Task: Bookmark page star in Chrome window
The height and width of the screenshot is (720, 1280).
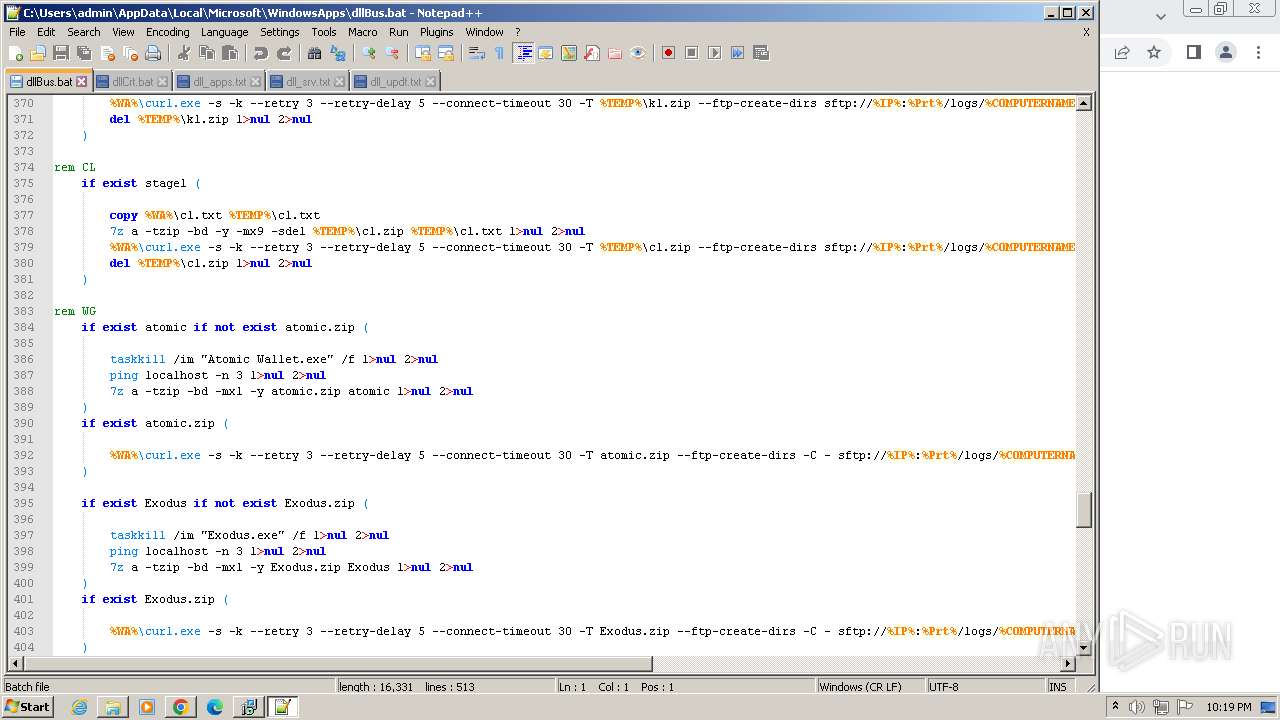Action: pyautogui.click(x=1154, y=52)
